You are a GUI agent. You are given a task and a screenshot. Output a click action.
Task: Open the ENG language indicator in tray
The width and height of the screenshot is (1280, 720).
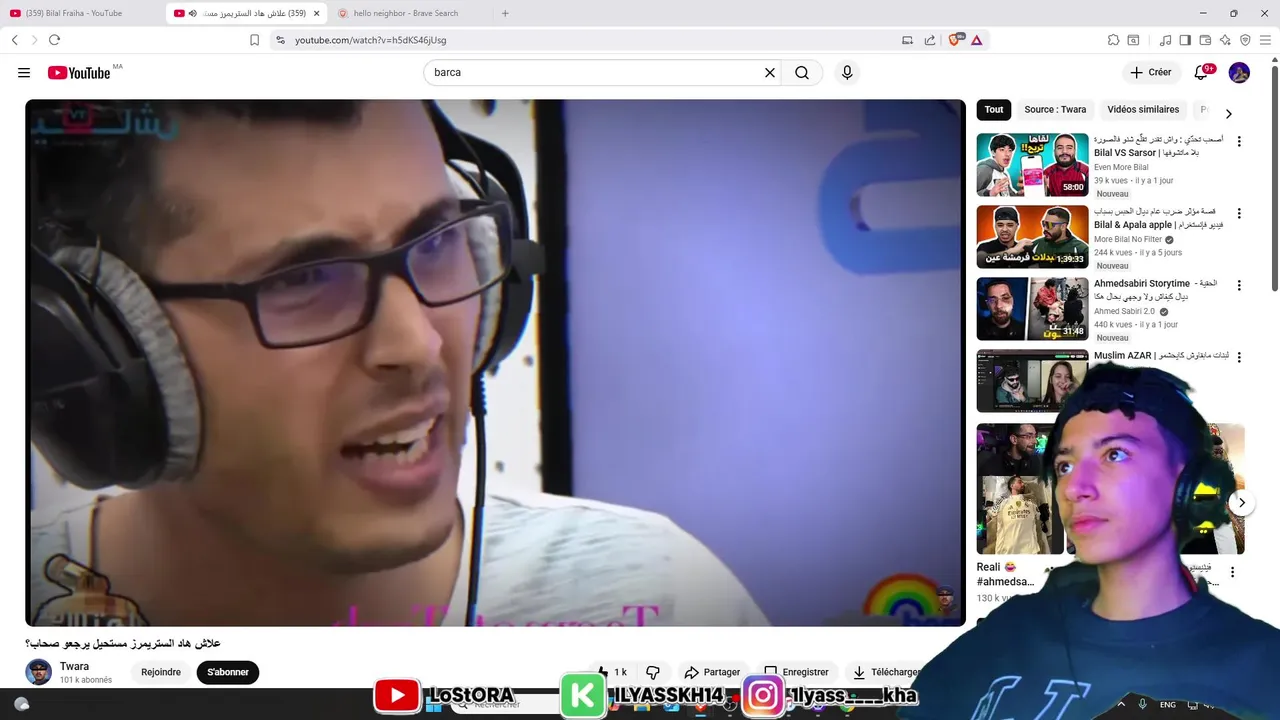click(x=1167, y=705)
